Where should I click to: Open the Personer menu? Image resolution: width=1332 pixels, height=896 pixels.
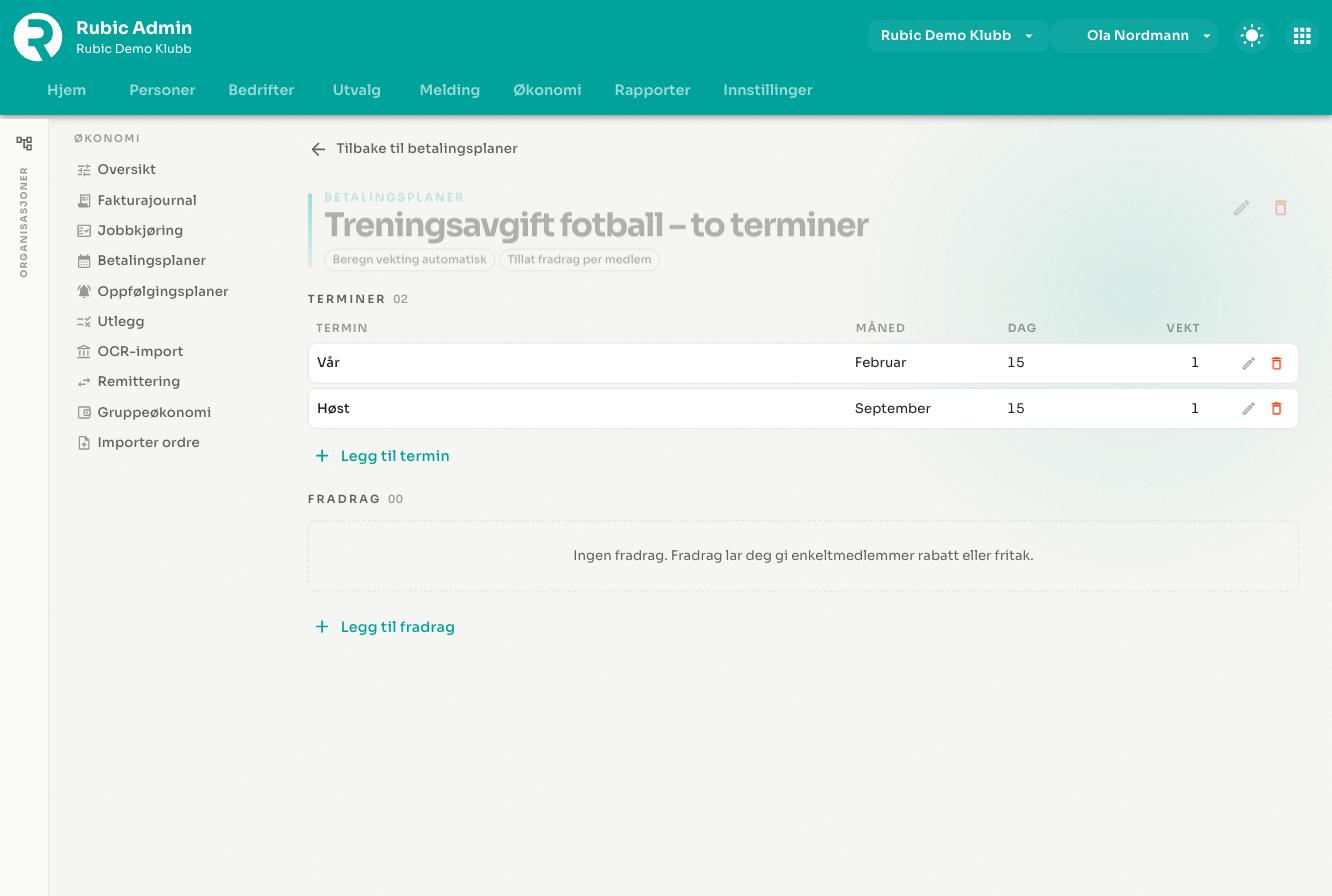pyautogui.click(x=162, y=90)
